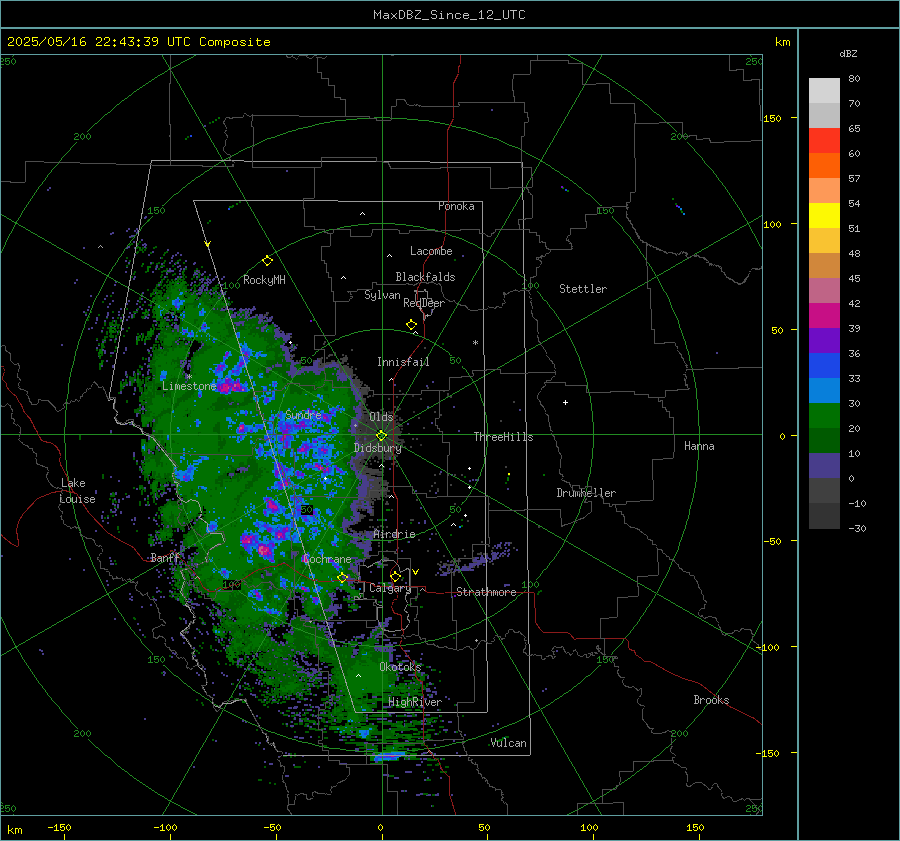Click the blue echo band south of HighRiver
Screen dimensions: 900x841
click(390, 757)
